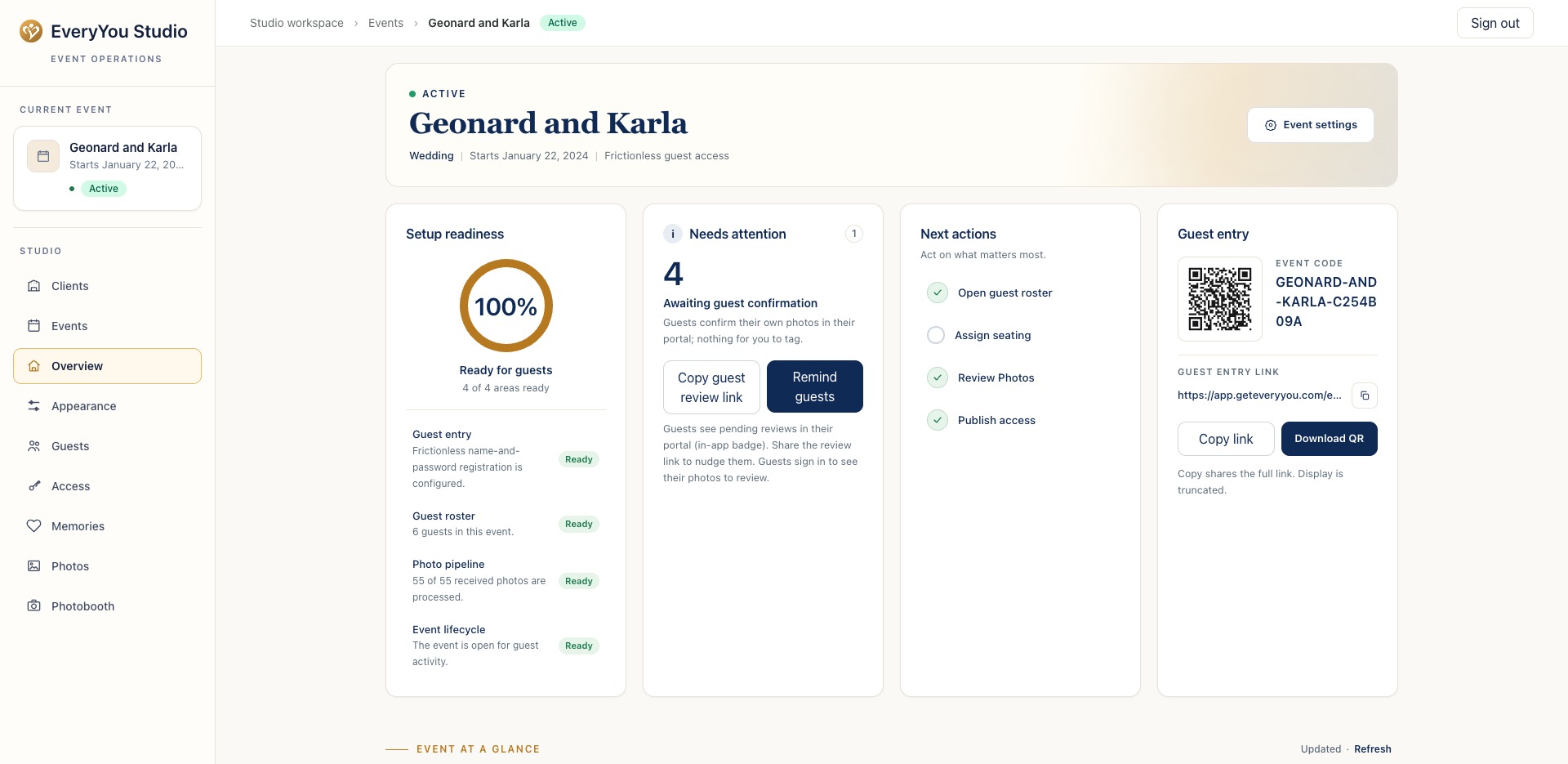Screen dimensions: 1568x764
Task: Go to Guests in the sidebar
Action: 107,446
